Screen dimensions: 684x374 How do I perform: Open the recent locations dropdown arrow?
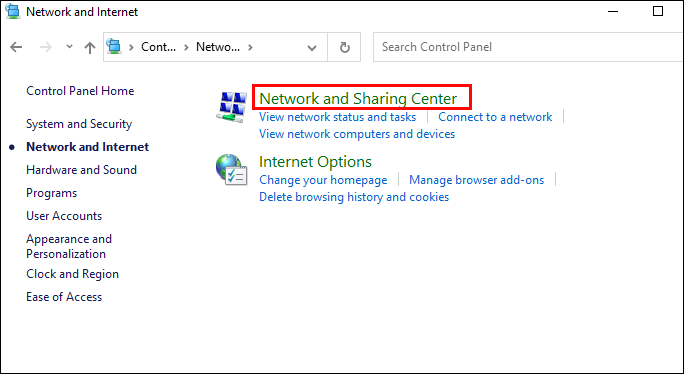click(69, 46)
